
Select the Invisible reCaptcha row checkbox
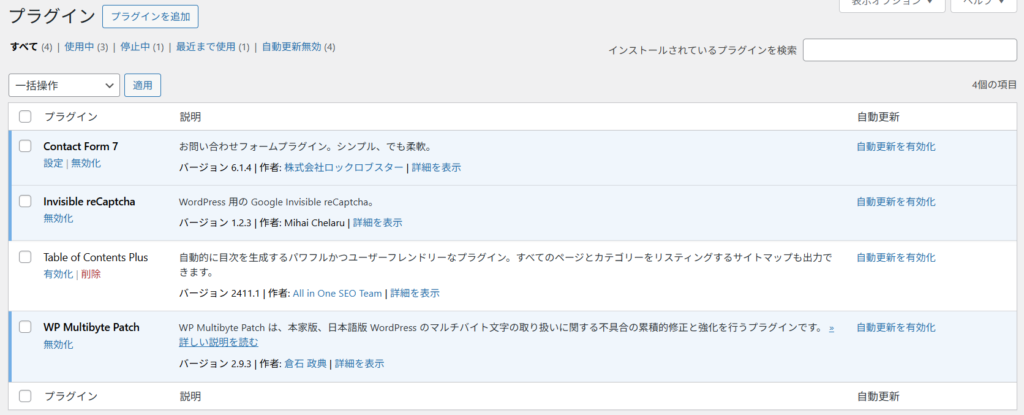click(x=25, y=201)
